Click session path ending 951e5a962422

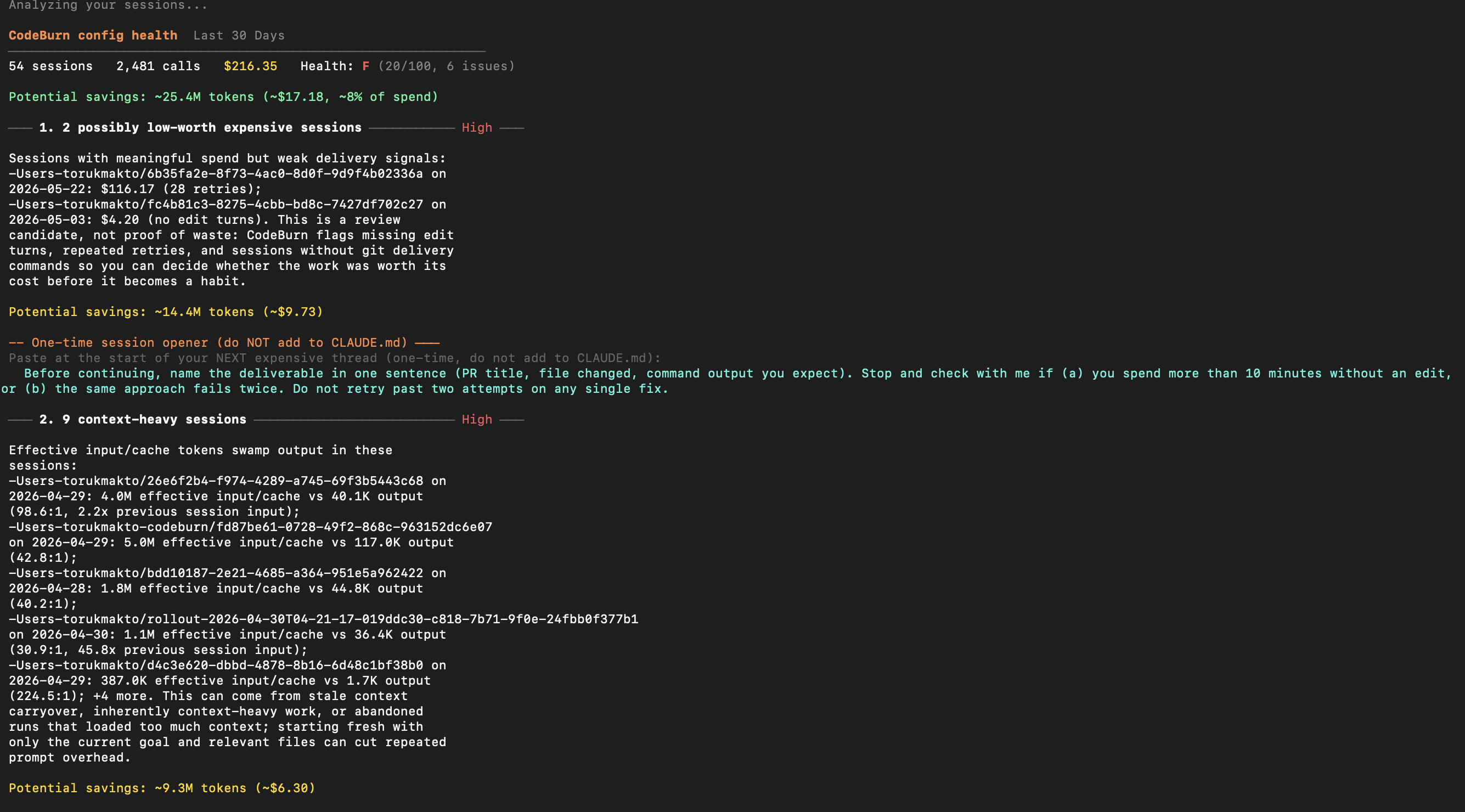(216, 573)
